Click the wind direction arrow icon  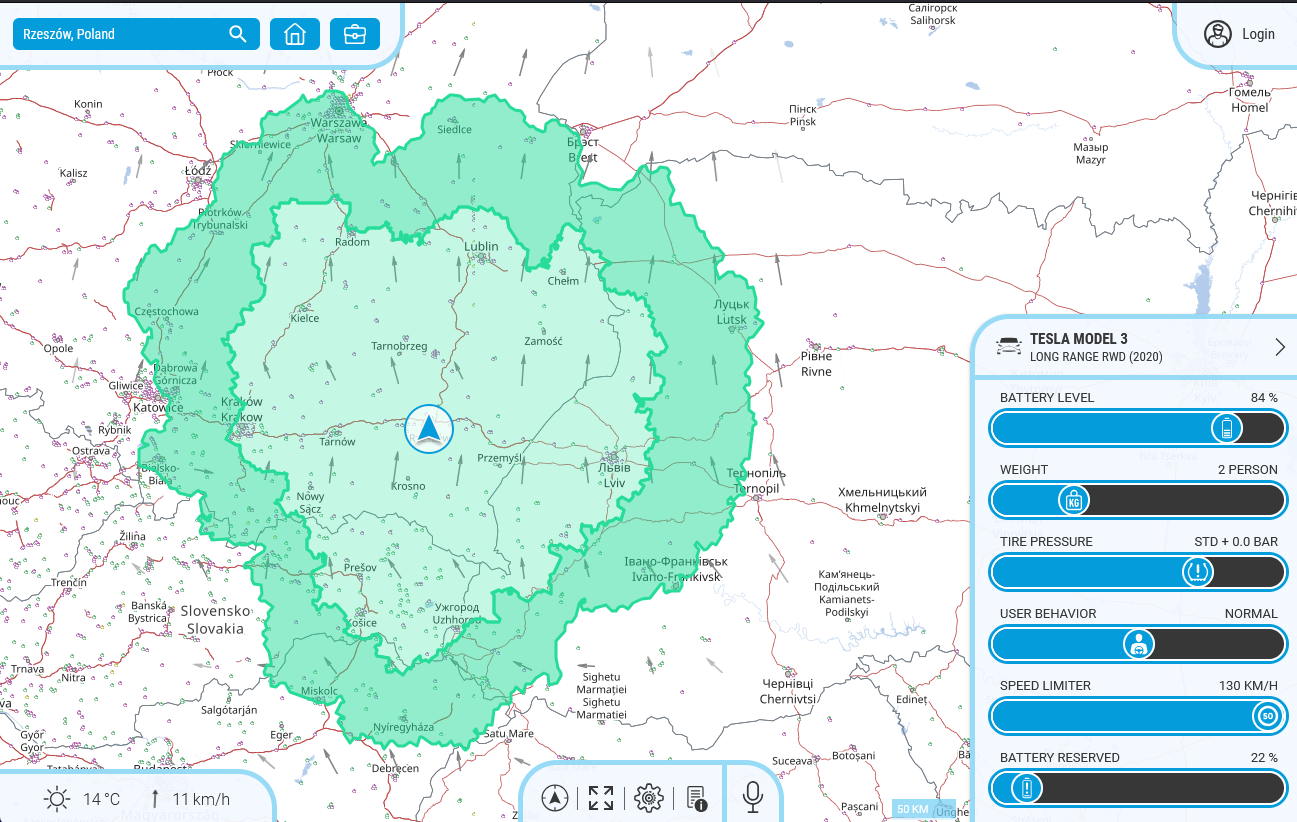(x=157, y=799)
